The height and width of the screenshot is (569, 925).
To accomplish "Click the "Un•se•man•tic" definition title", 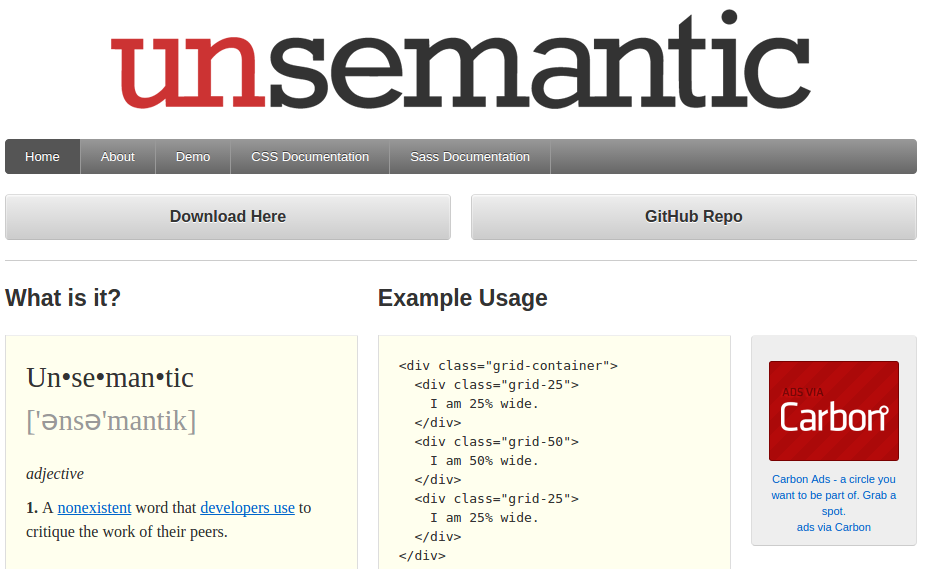I will click(110, 378).
